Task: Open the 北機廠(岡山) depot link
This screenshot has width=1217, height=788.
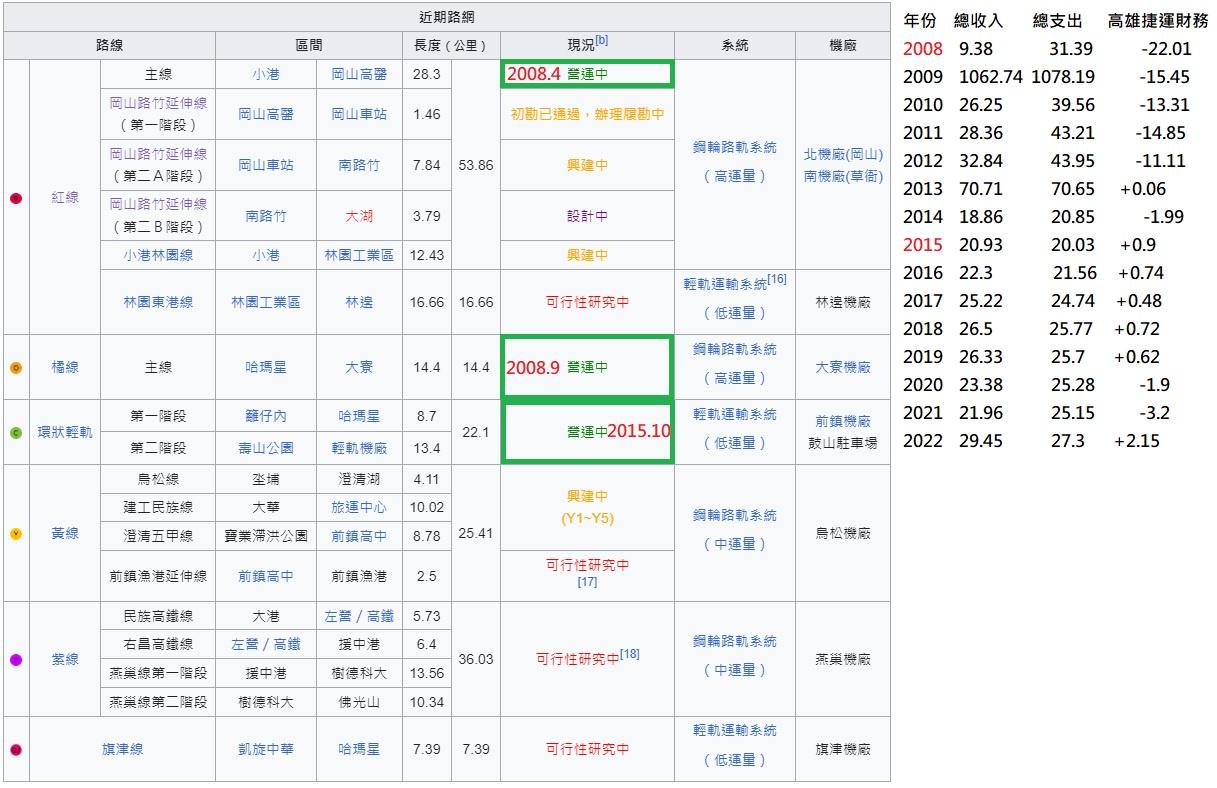Action: coord(843,154)
